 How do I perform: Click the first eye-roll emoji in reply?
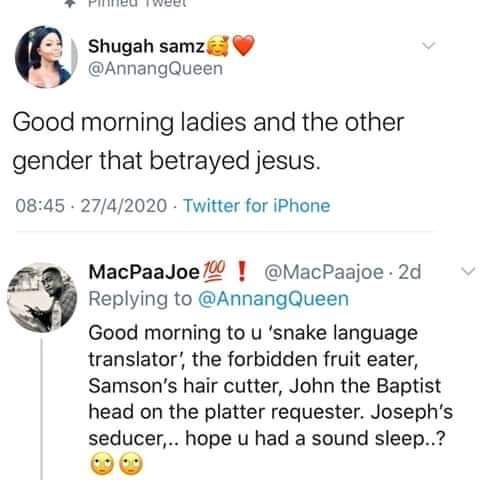(x=102, y=464)
